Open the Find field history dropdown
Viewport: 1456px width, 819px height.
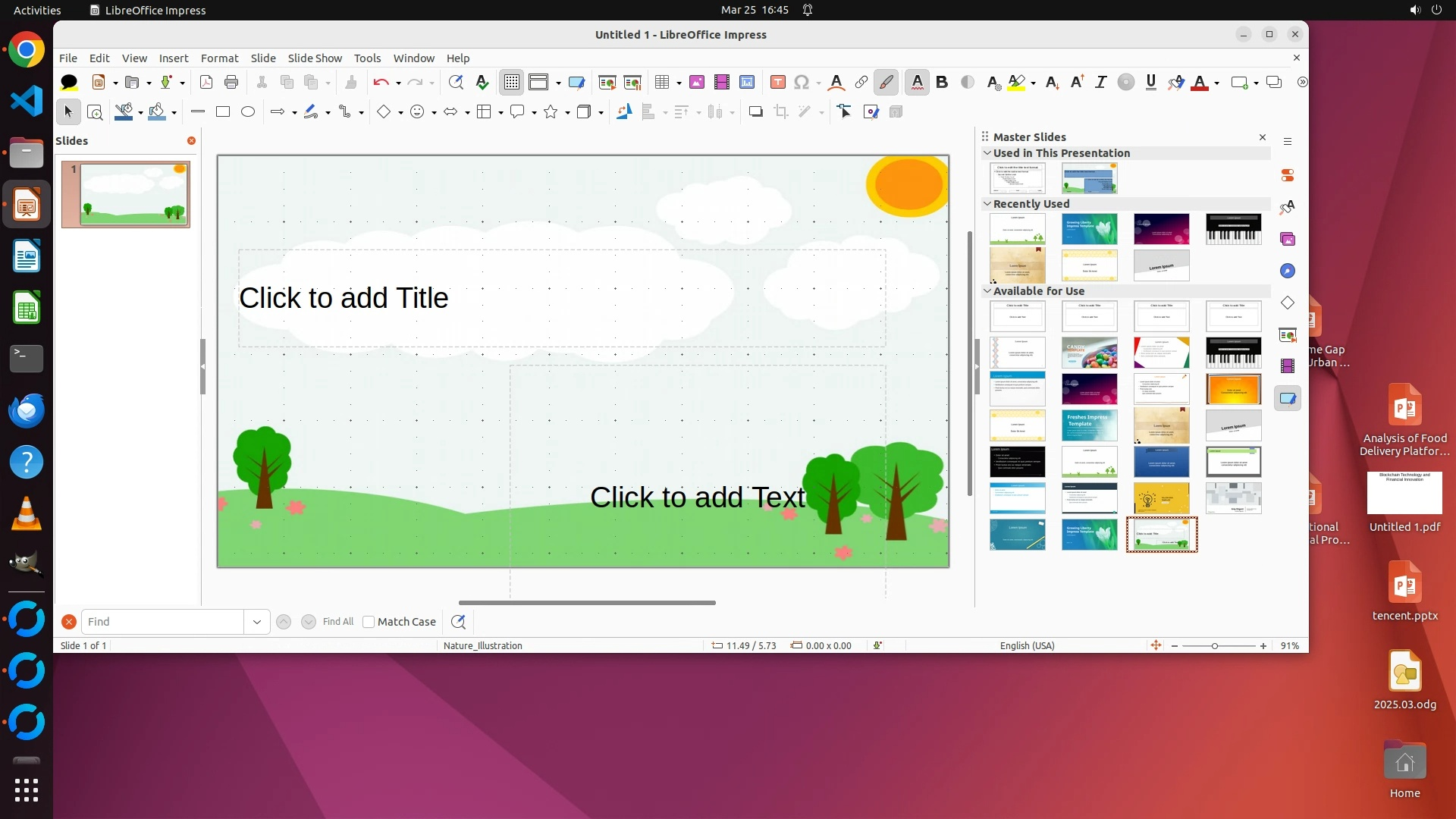(x=257, y=622)
